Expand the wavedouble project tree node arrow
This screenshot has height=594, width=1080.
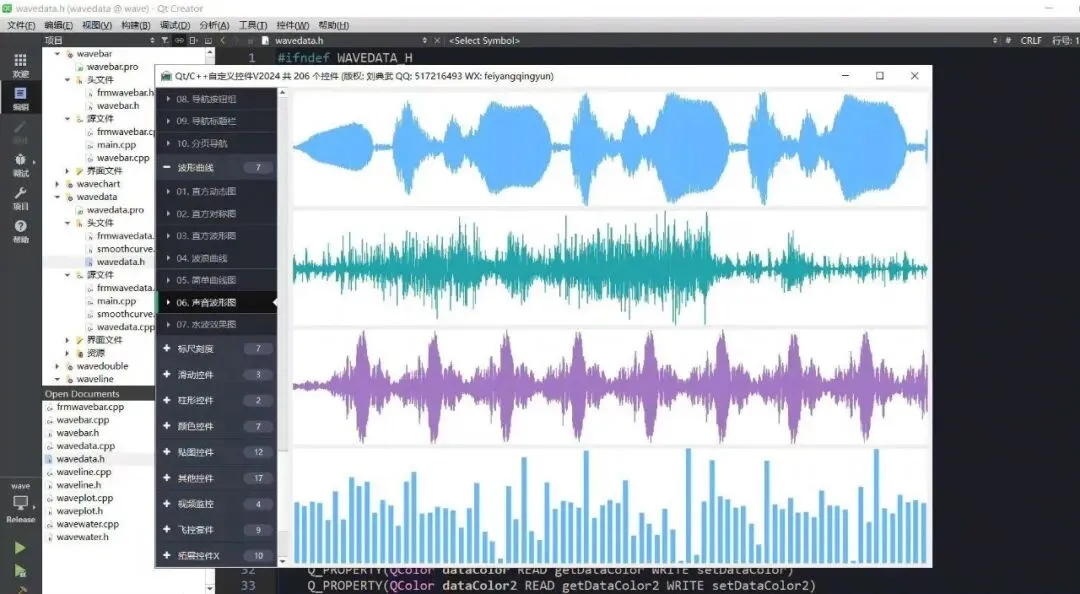pos(57,366)
